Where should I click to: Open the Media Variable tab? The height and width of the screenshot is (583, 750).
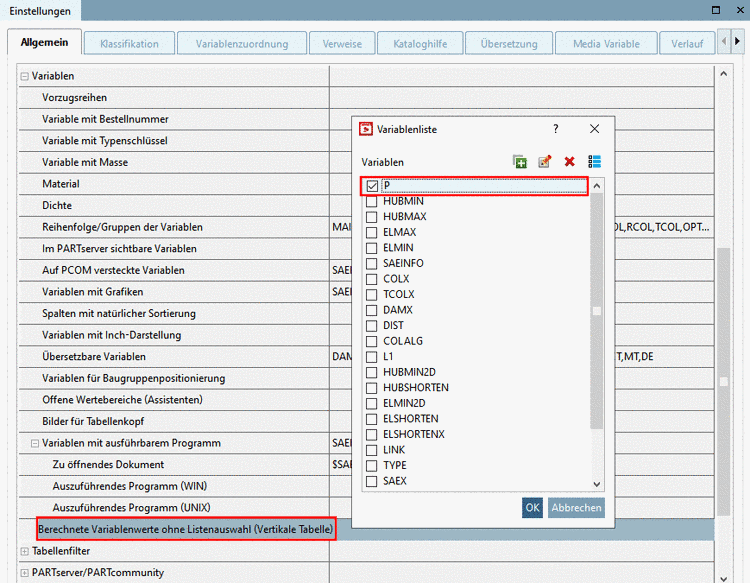click(x=606, y=44)
